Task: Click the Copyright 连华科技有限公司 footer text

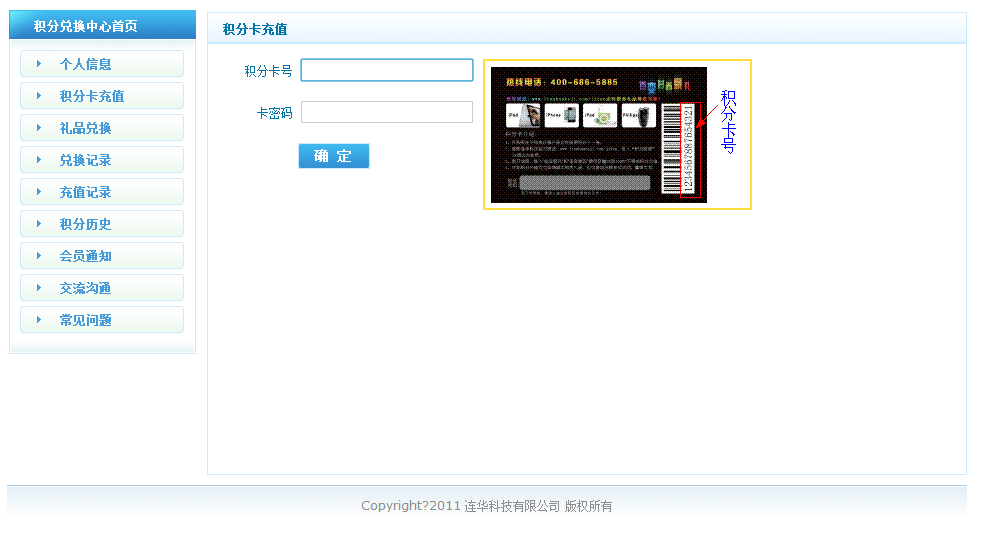Action: [486, 506]
